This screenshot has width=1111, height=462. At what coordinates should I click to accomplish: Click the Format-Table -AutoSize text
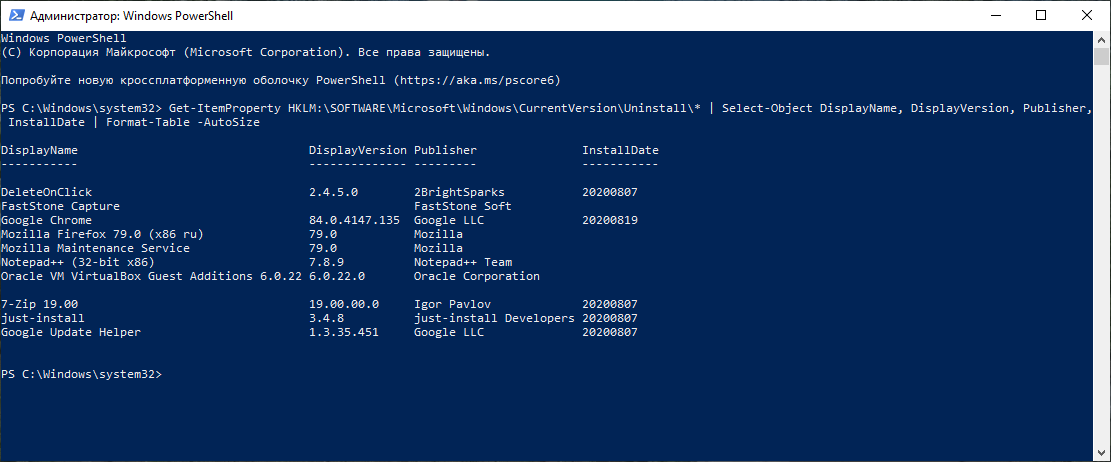pos(183,123)
